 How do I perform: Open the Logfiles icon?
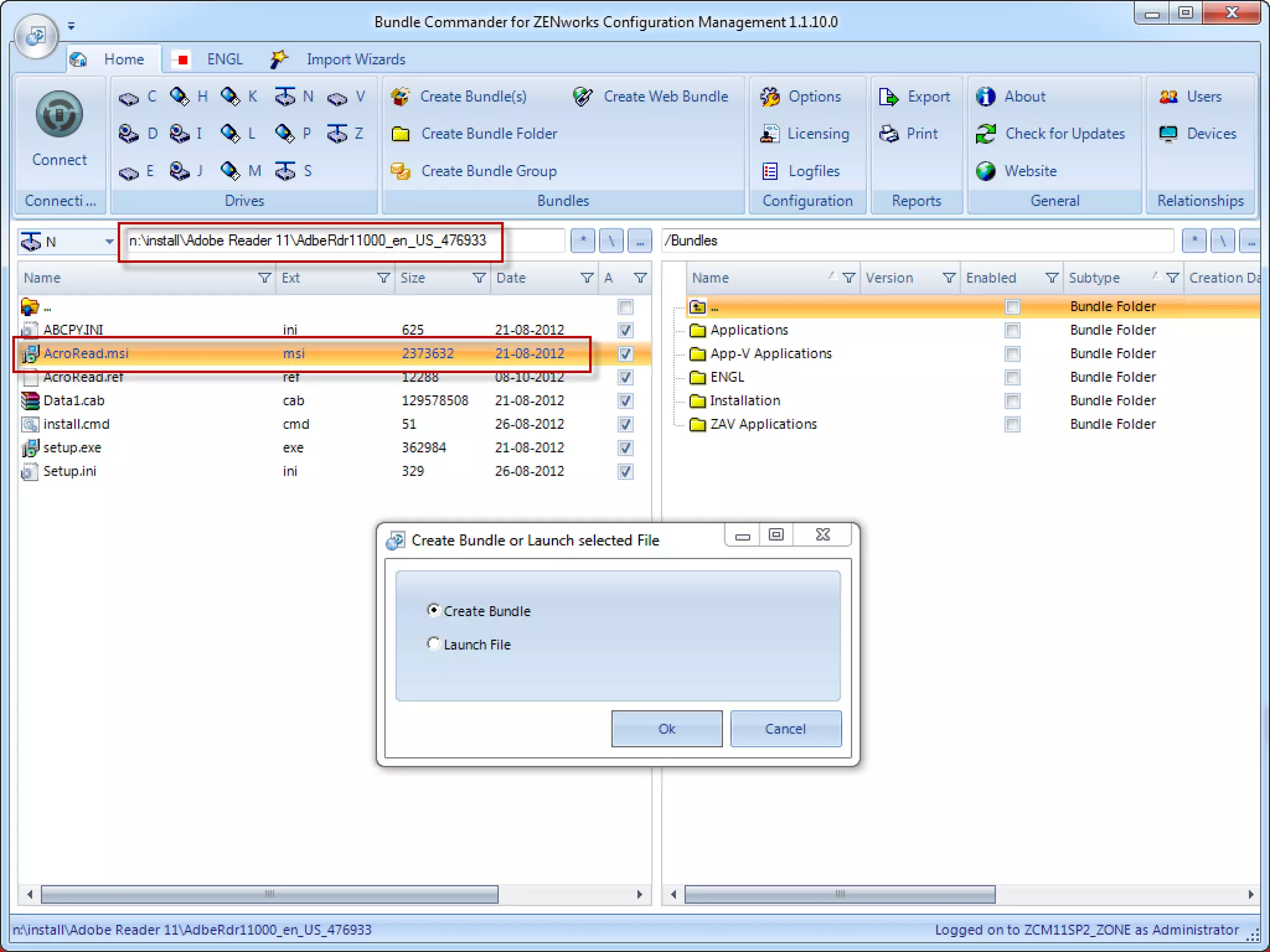(x=770, y=171)
